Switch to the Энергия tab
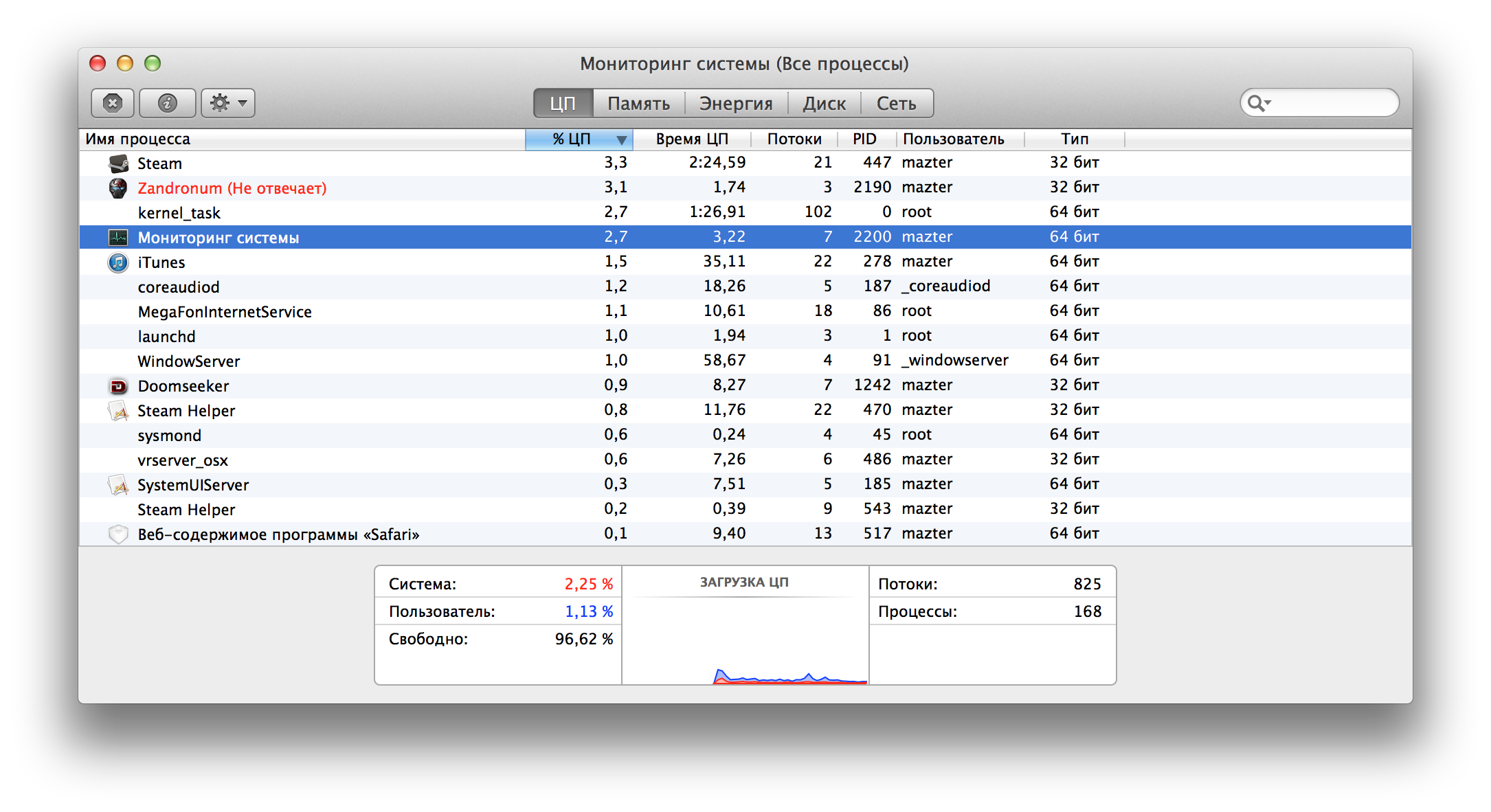Screen dimensions: 1491x812 coord(736,104)
